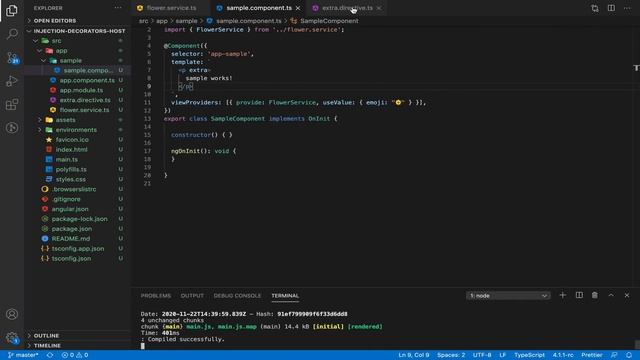The image size is (640, 360).
Task: Maximize the panel with up chevron
Action: point(611,295)
